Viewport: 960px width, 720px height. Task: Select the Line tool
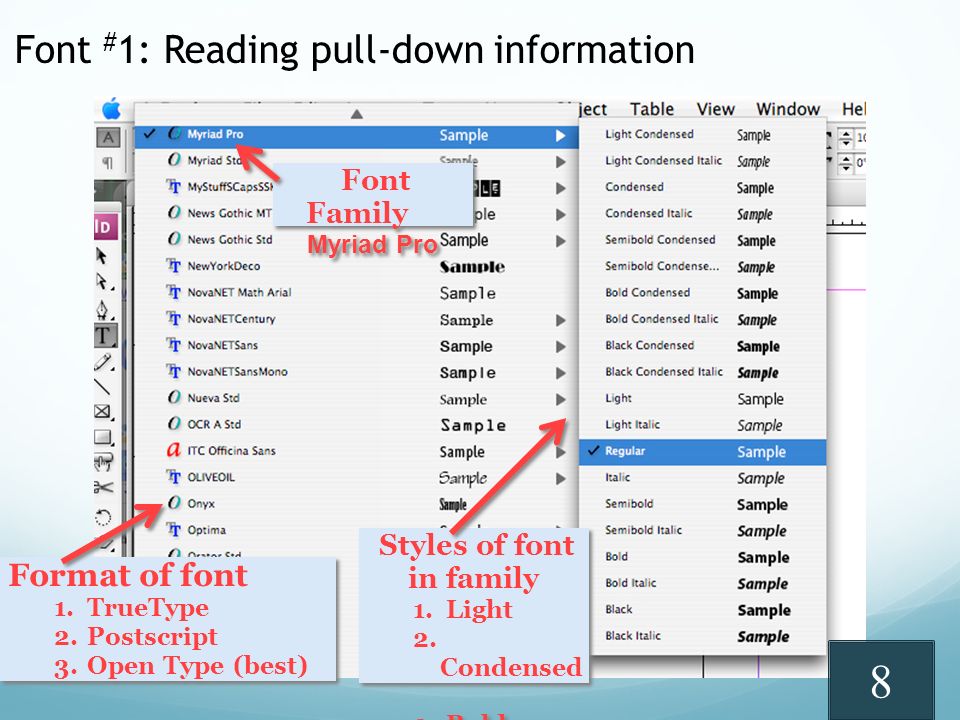coord(102,387)
